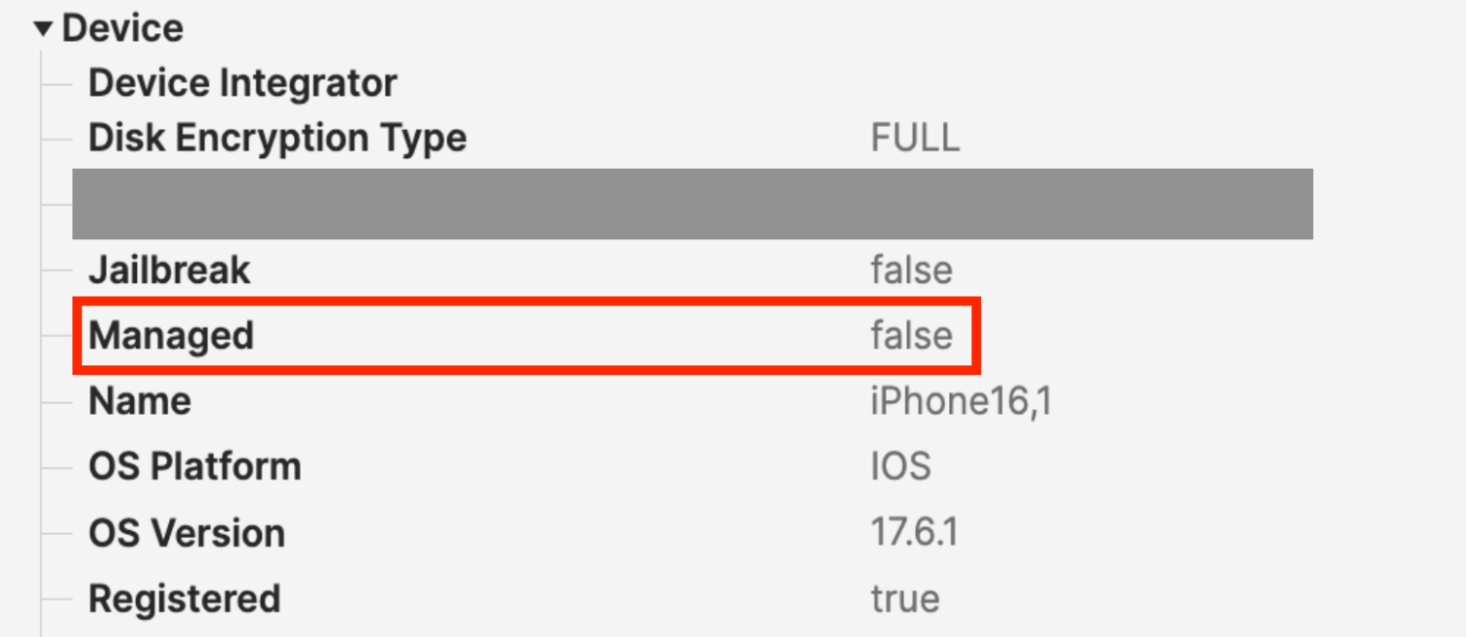Select the Device tree node label

coord(123,28)
